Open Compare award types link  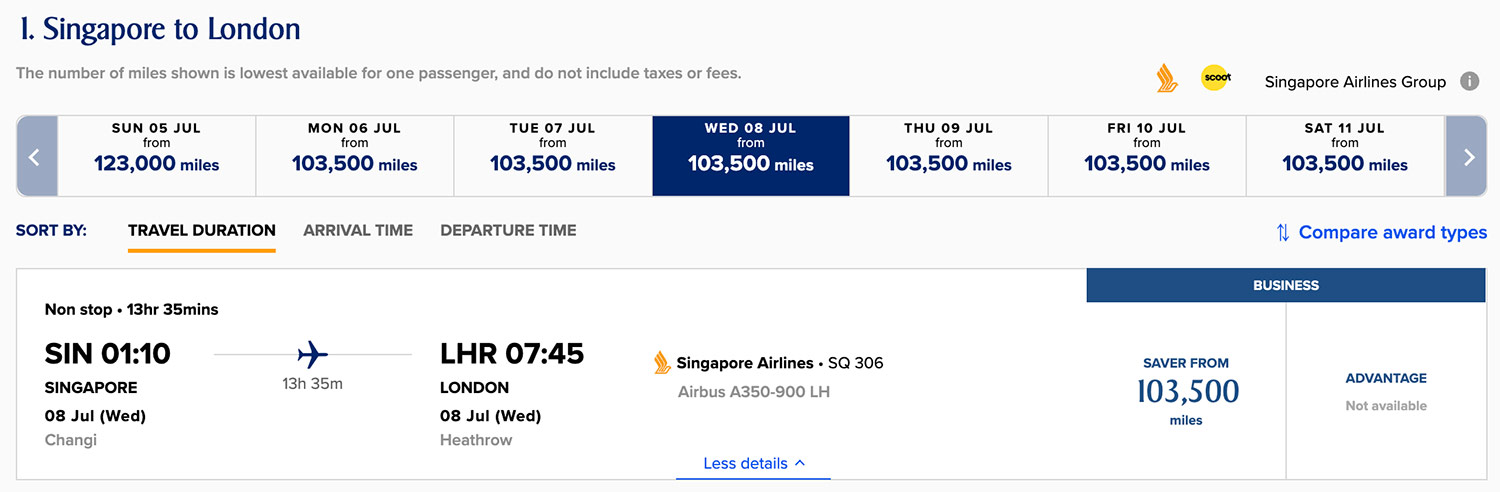(x=1392, y=233)
